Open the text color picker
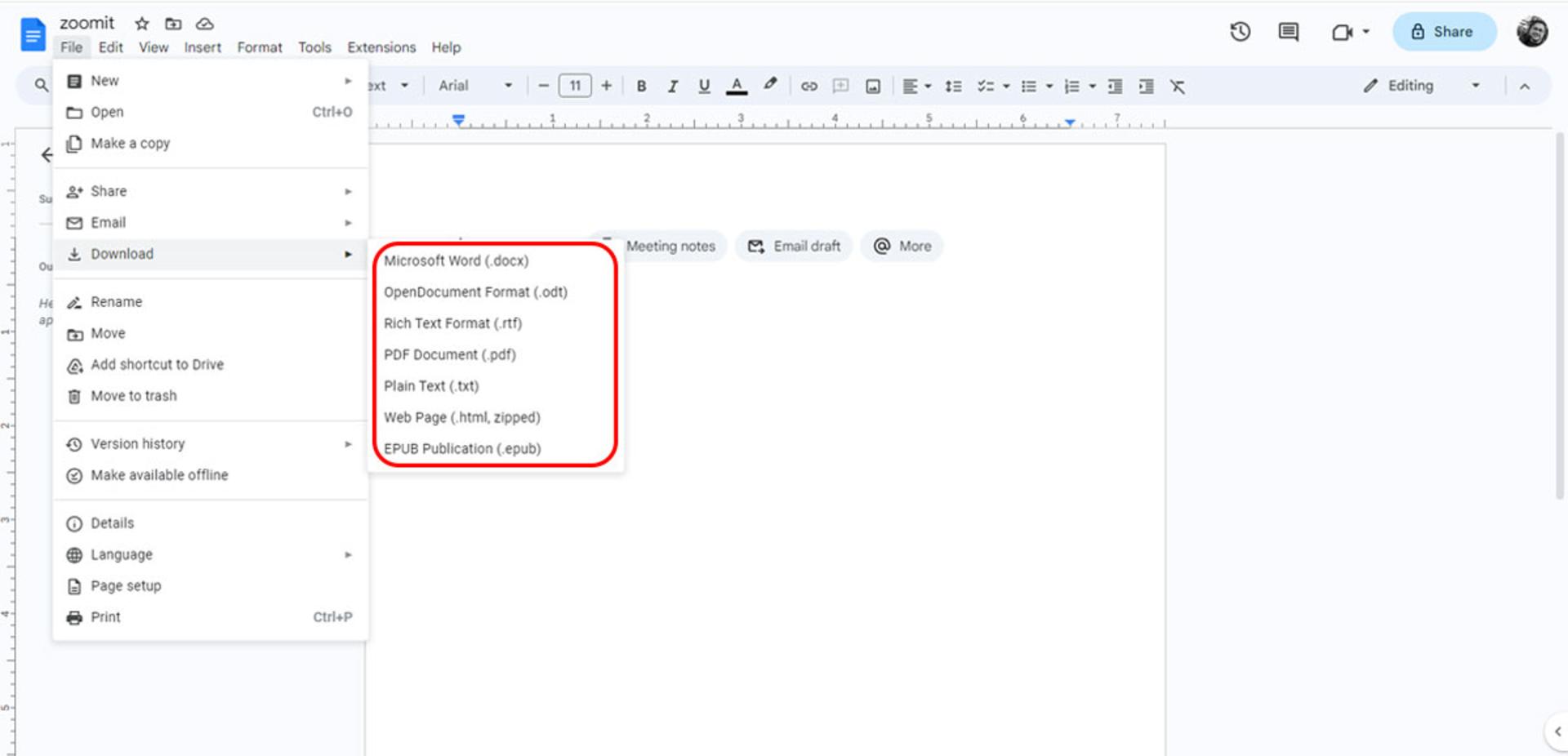 [x=737, y=86]
